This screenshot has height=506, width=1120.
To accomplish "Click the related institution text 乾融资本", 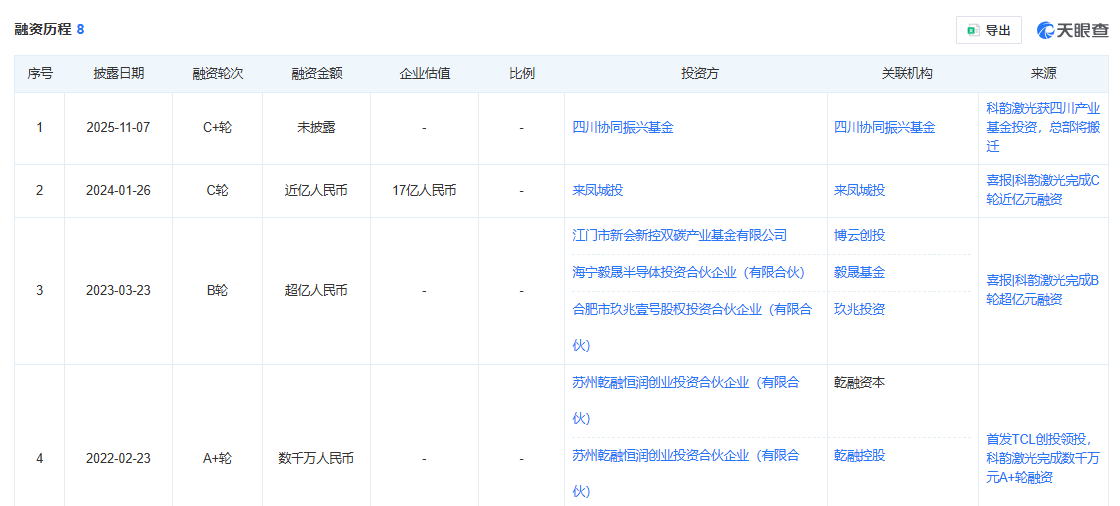I will [x=859, y=382].
